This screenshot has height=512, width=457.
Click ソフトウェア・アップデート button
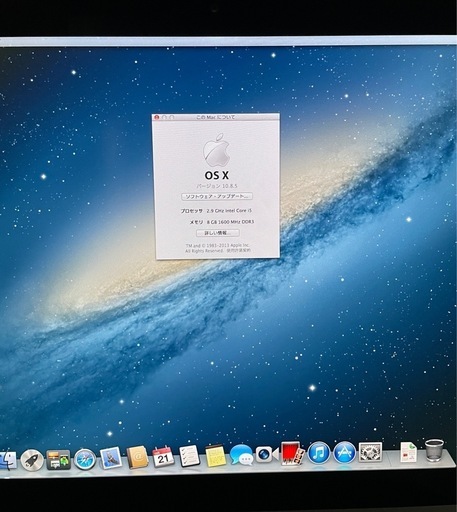pyautogui.click(x=217, y=196)
